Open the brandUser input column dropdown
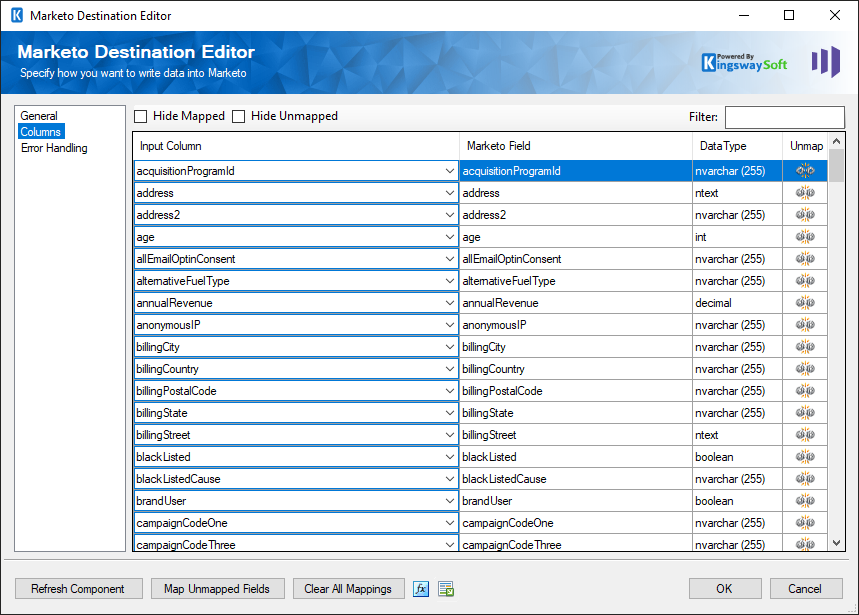 [449, 501]
